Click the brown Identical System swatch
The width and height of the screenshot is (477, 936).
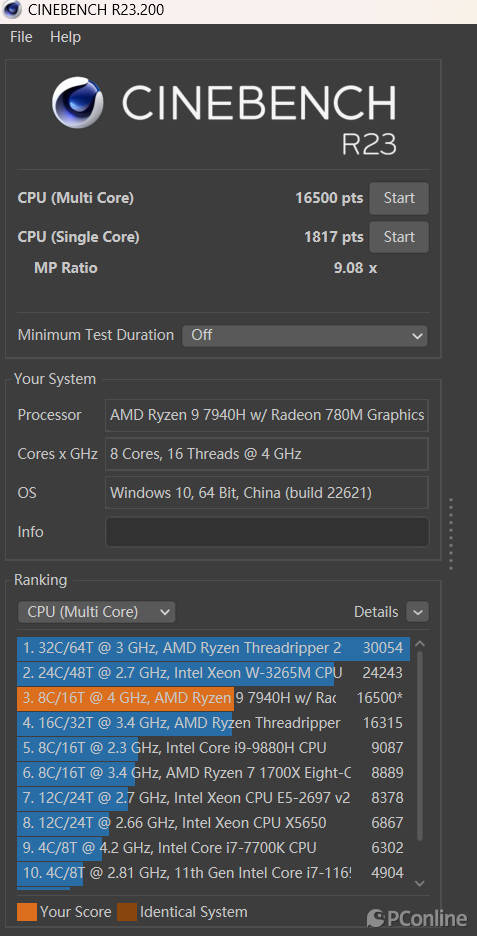(127, 912)
